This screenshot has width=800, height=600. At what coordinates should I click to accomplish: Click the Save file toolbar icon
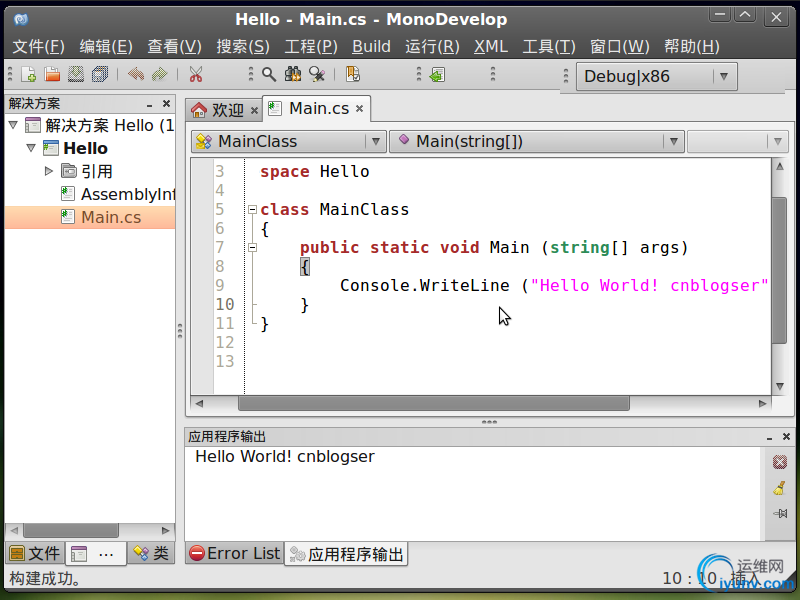pyautogui.click(x=76, y=74)
